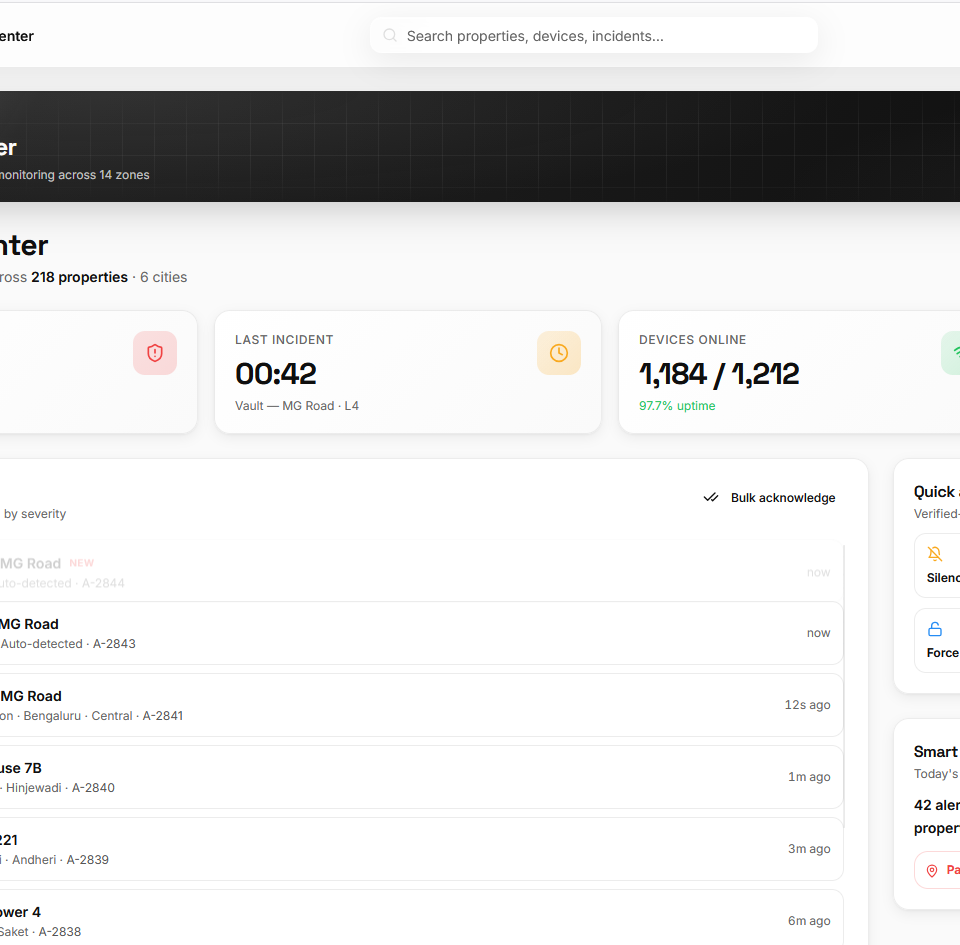The height and width of the screenshot is (945, 960).
Task: Click the 1,184 / 1,212 devices value
Action: tap(719, 374)
